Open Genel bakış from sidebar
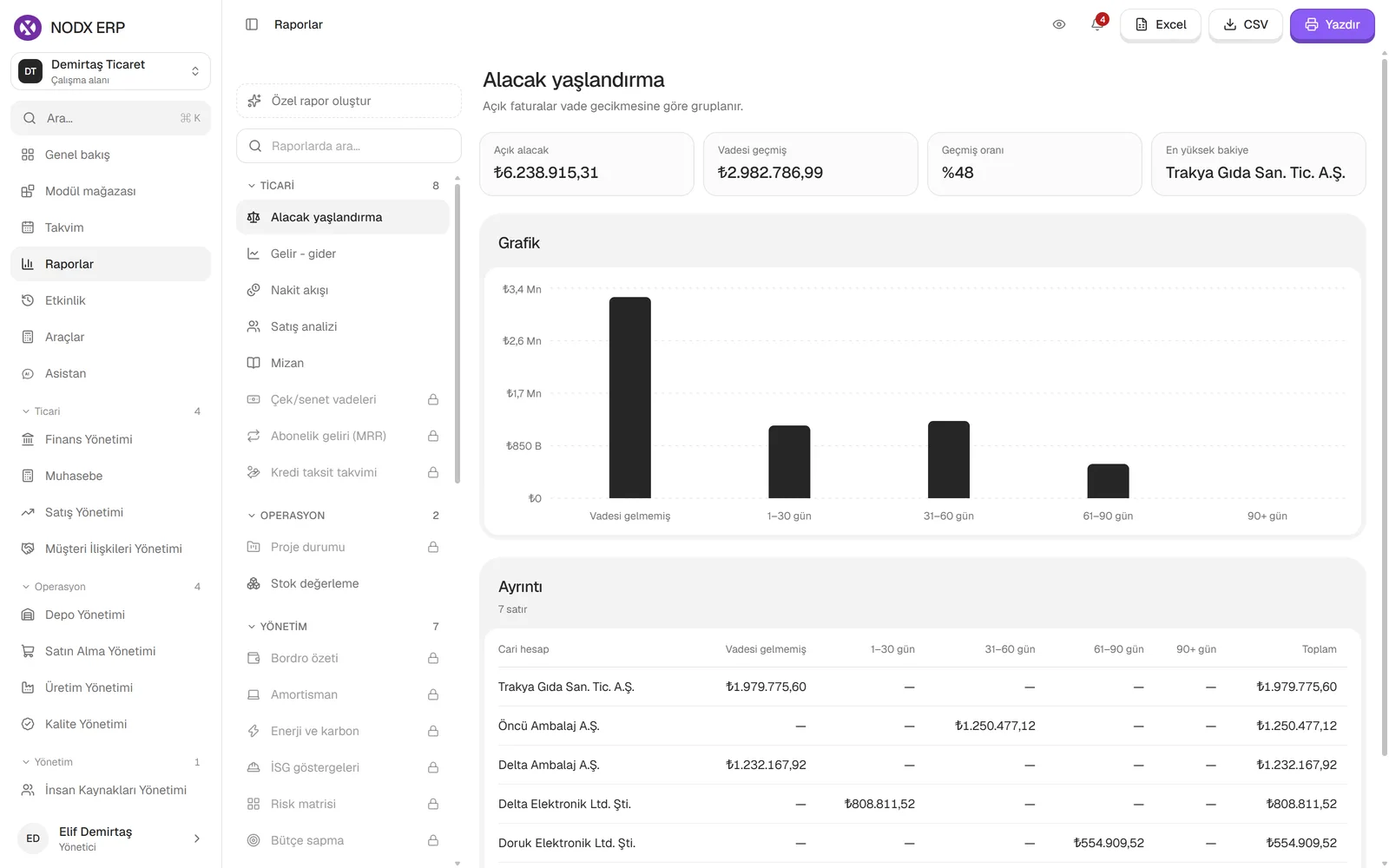Image resolution: width=1389 pixels, height=868 pixels. tap(110, 155)
